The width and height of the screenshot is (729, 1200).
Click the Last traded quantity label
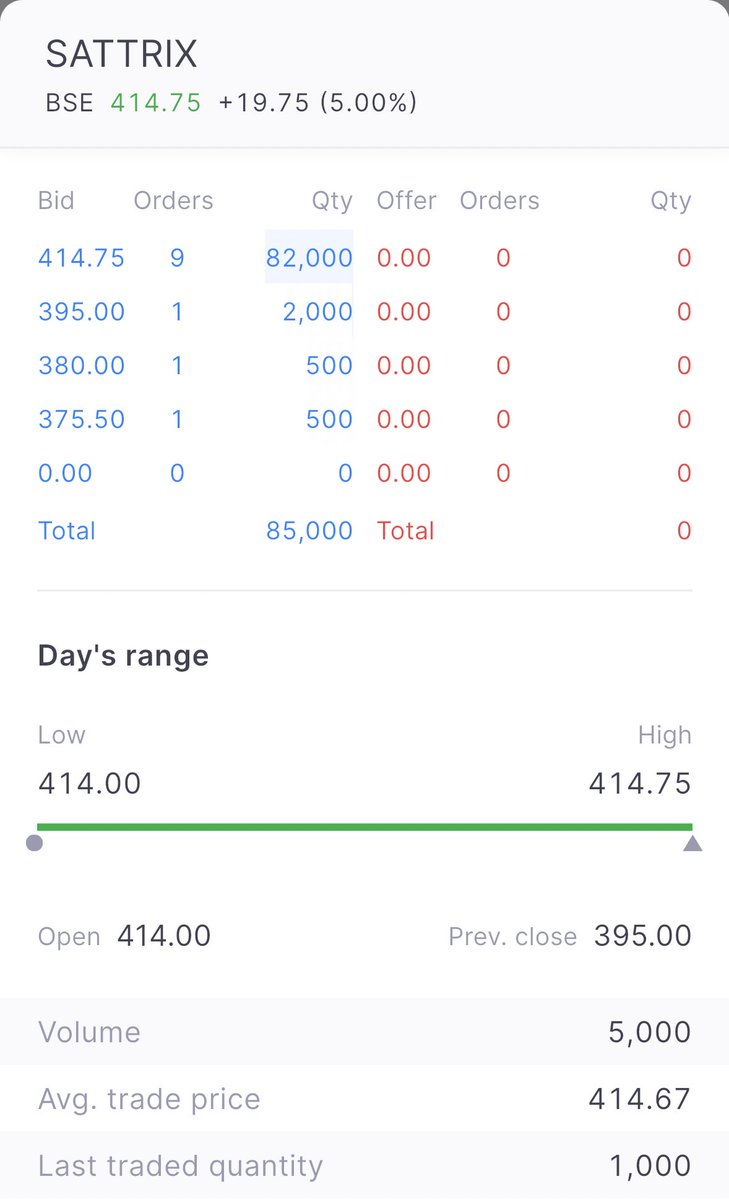point(181,1166)
